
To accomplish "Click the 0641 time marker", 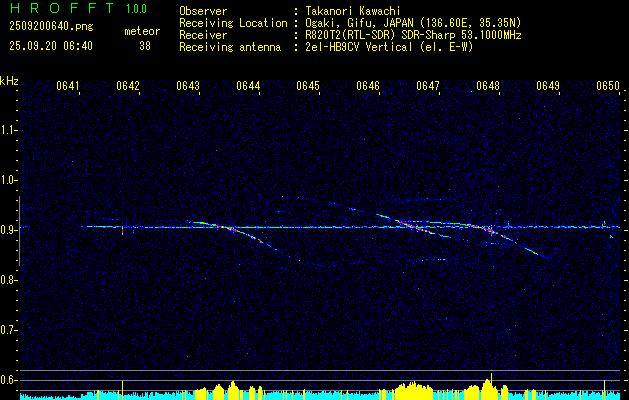I will click(68, 87).
